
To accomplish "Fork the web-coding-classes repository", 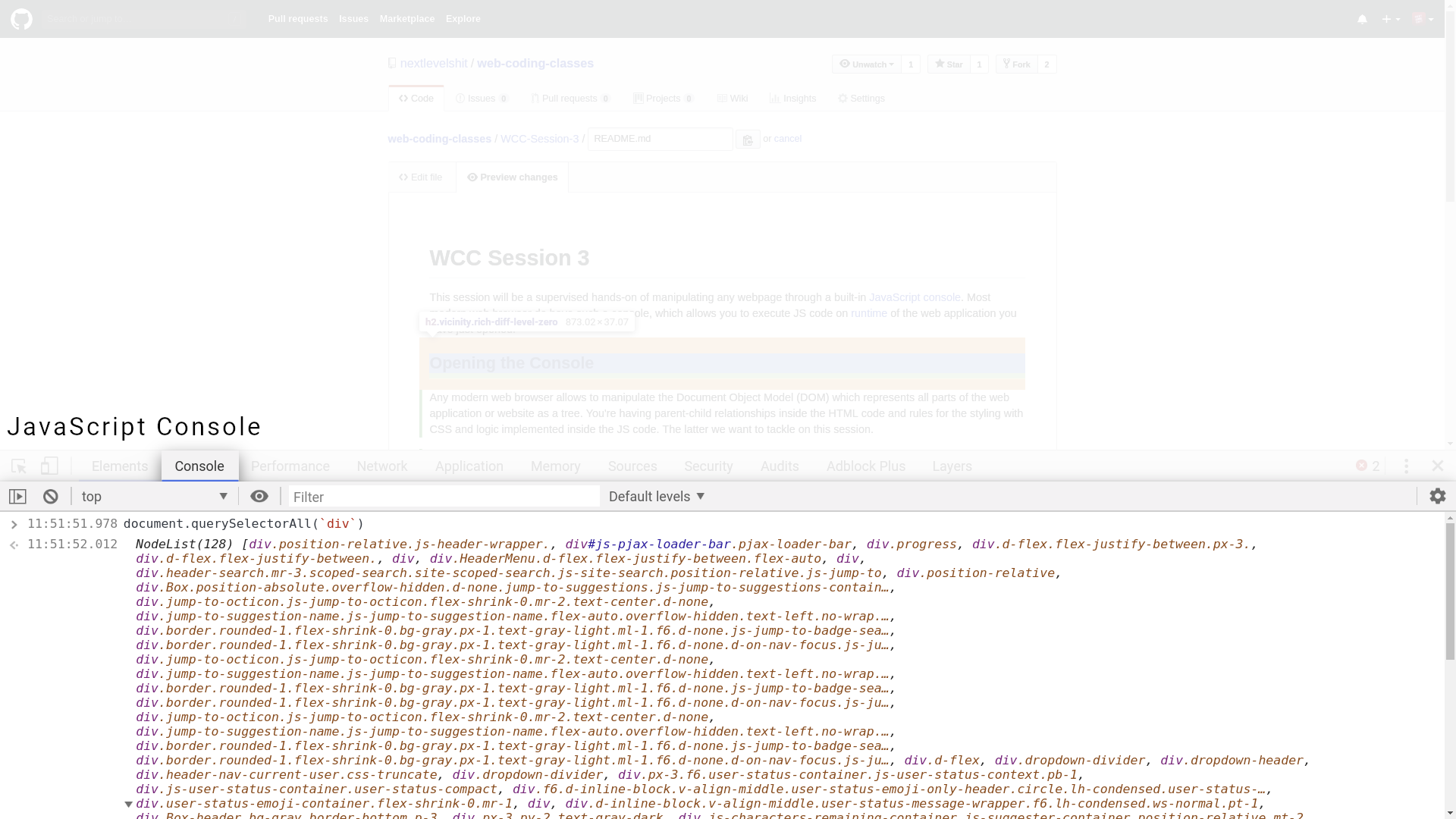I will click(1017, 64).
